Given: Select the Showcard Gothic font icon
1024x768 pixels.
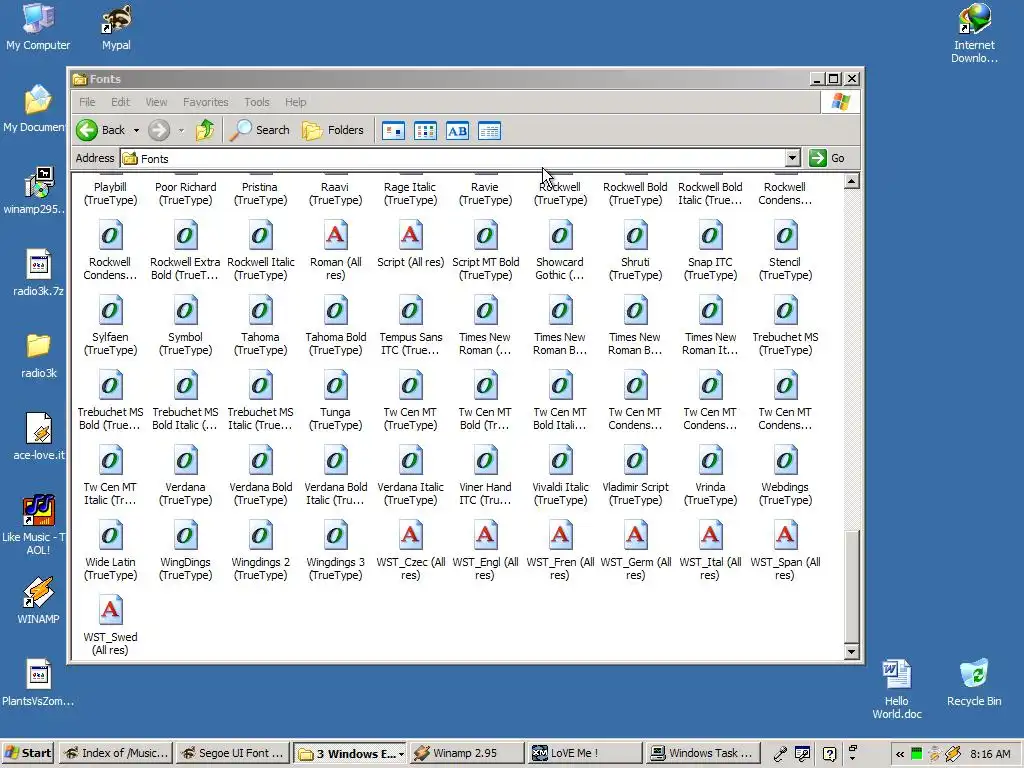Looking at the screenshot, I should [x=560, y=236].
